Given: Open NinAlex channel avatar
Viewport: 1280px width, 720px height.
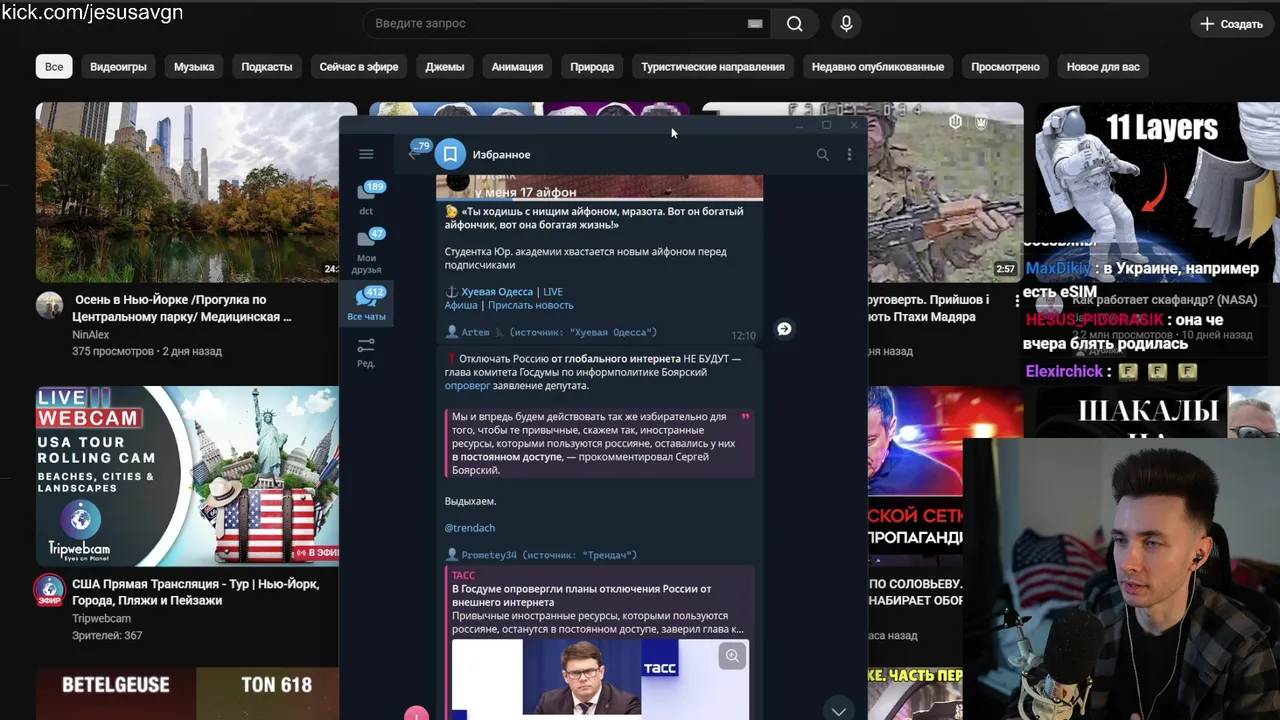Looking at the screenshot, I should pos(49,305).
